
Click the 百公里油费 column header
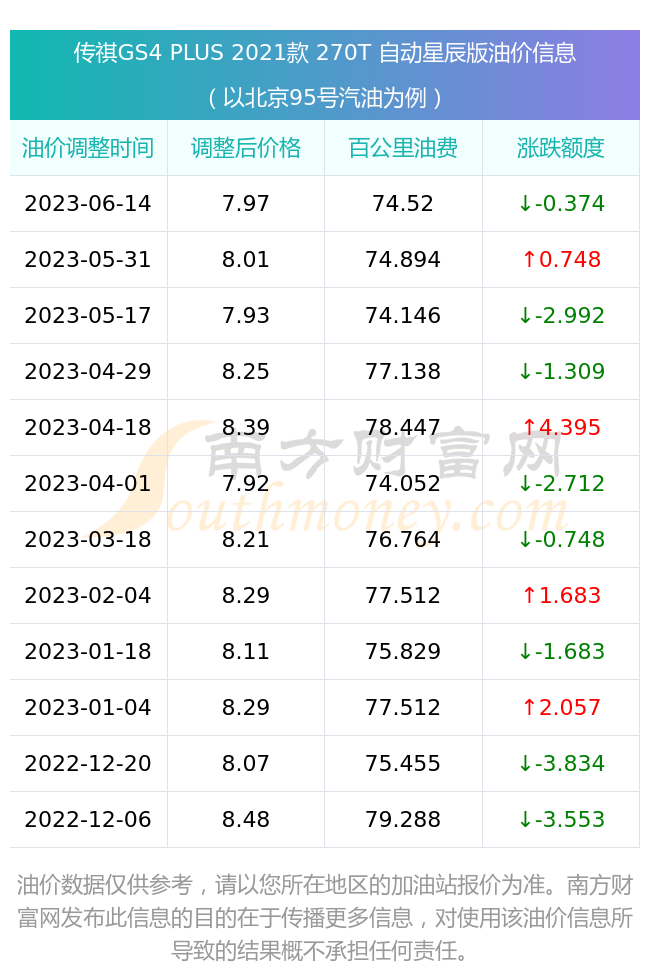403,148
